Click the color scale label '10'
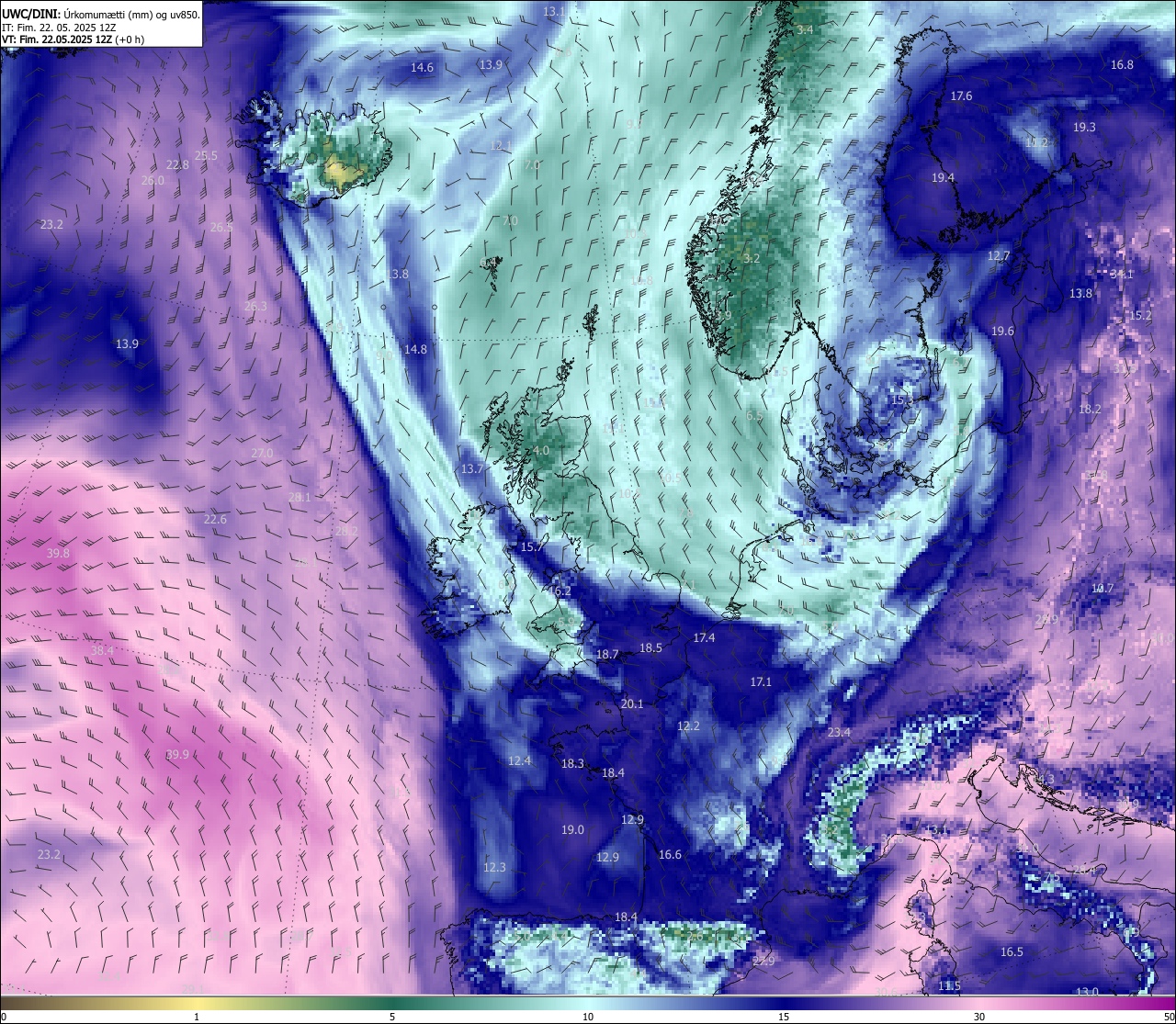Image resolution: width=1176 pixels, height=1024 pixels. click(588, 1017)
